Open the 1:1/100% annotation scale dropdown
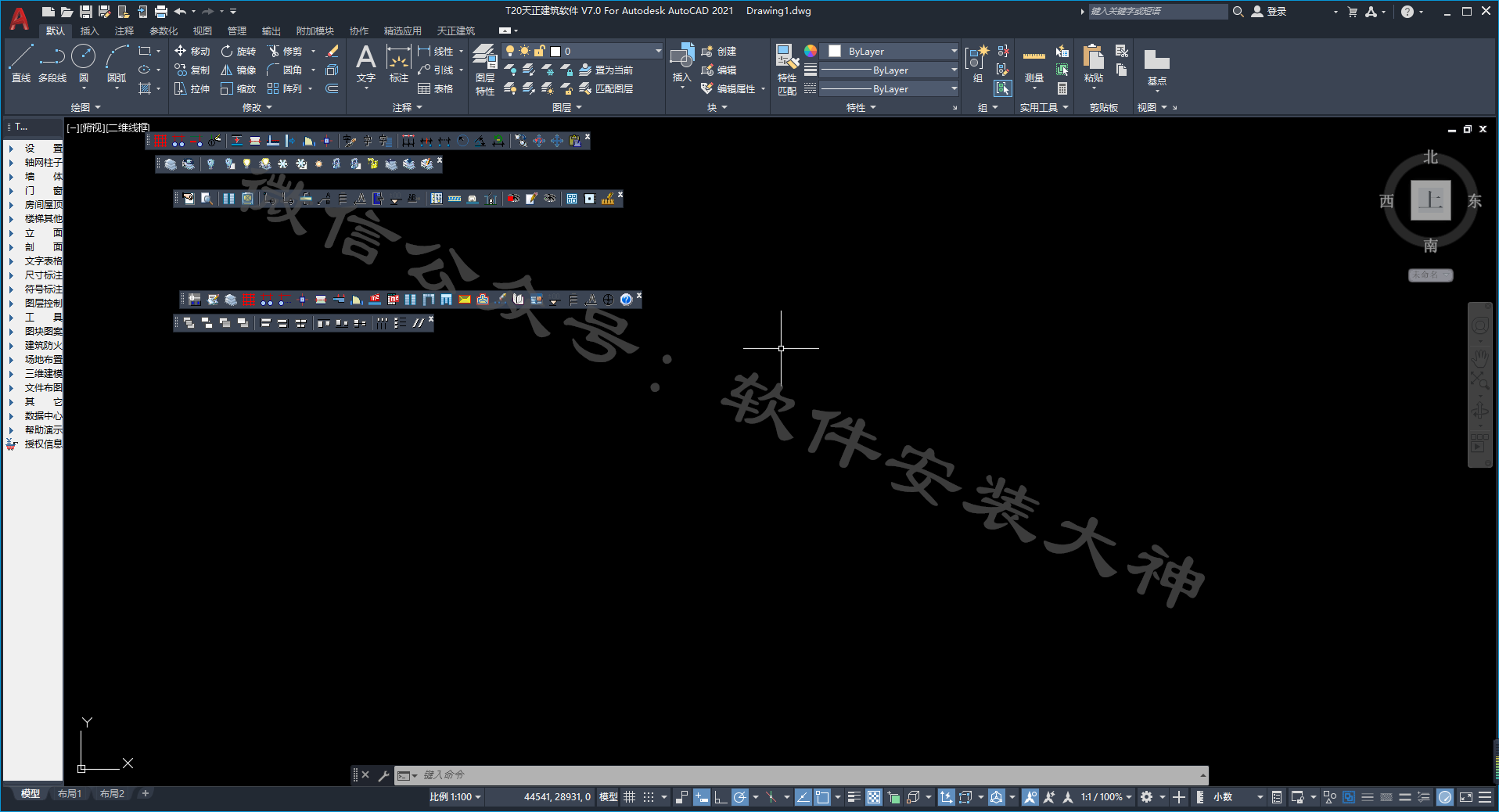The image size is (1499, 812). coord(1106,797)
